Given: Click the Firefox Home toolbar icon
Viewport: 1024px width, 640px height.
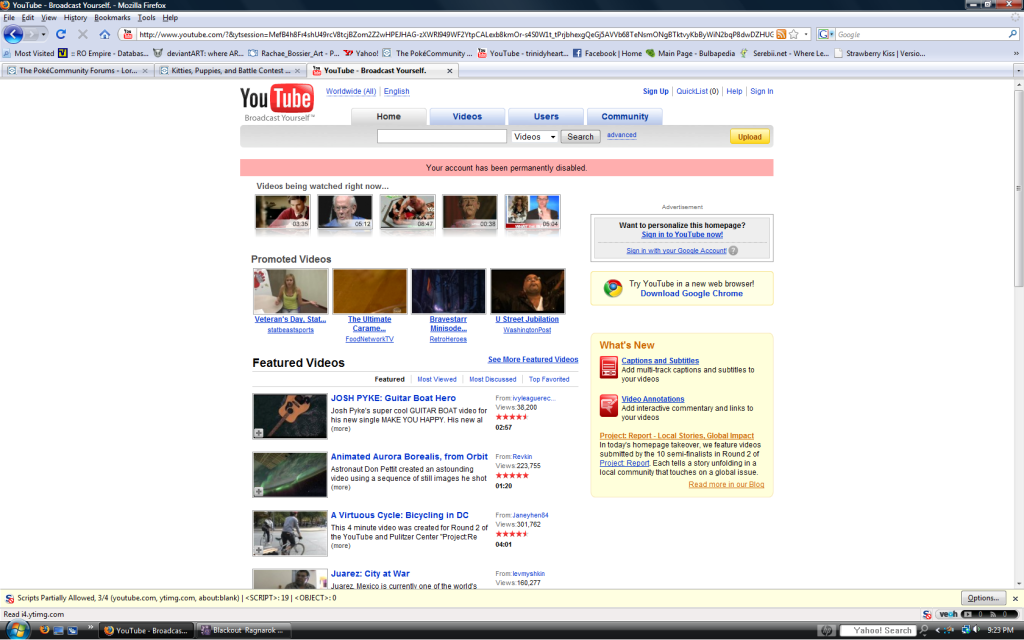Looking at the screenshot, I should point(105,34).
